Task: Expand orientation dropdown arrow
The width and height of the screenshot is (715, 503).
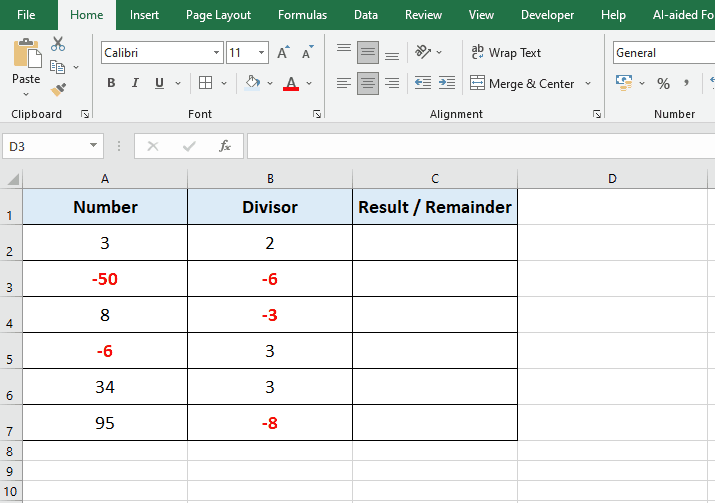Action: (x=439, y=52)
